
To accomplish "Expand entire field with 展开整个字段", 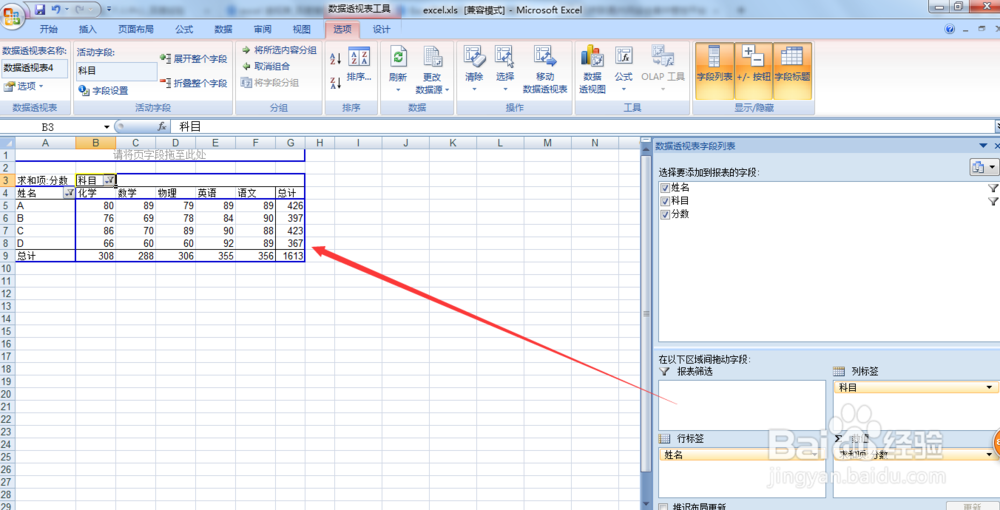I will 194,59.
